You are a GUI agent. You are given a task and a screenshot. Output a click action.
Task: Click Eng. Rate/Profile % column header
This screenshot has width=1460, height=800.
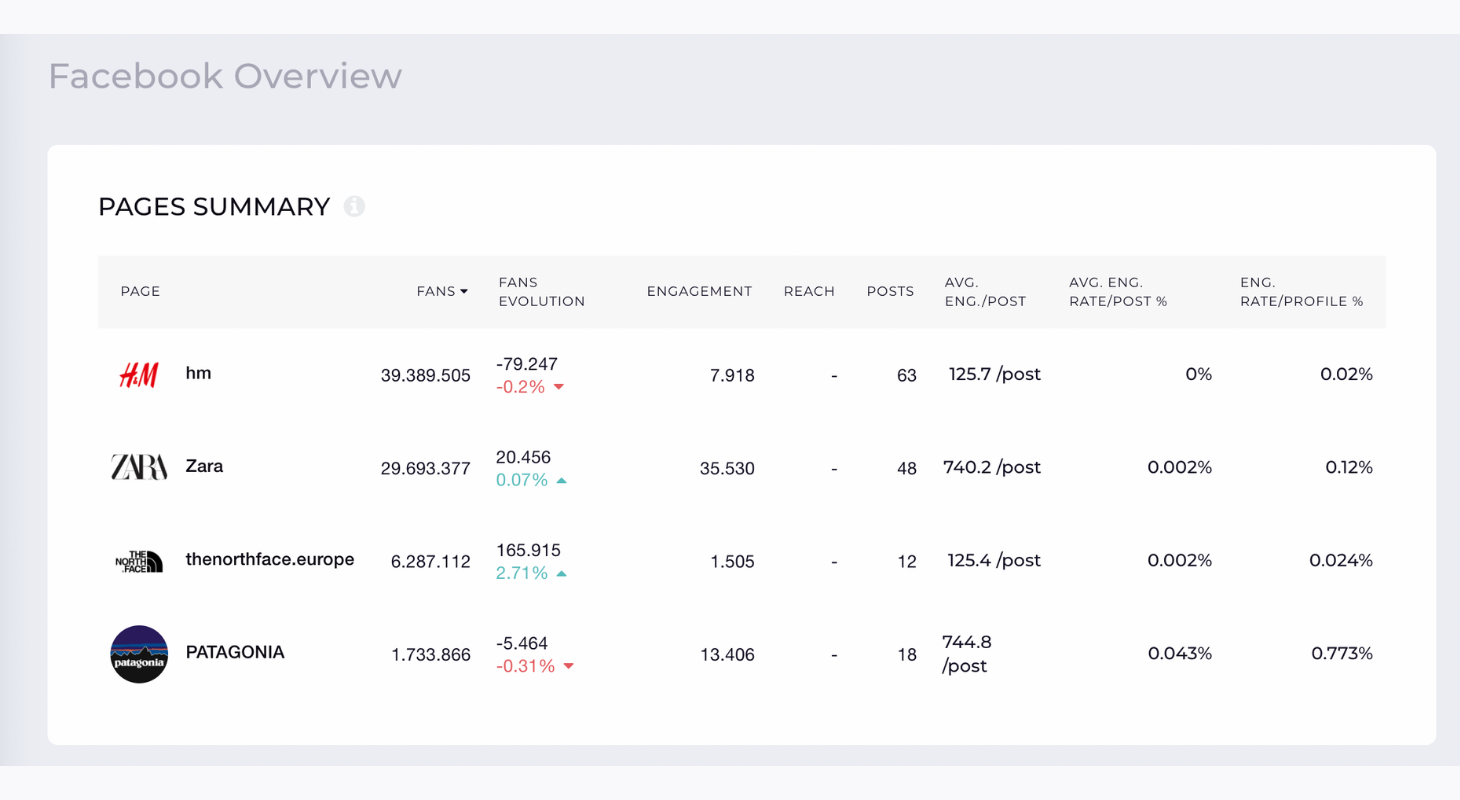[x=1301, y=291]
